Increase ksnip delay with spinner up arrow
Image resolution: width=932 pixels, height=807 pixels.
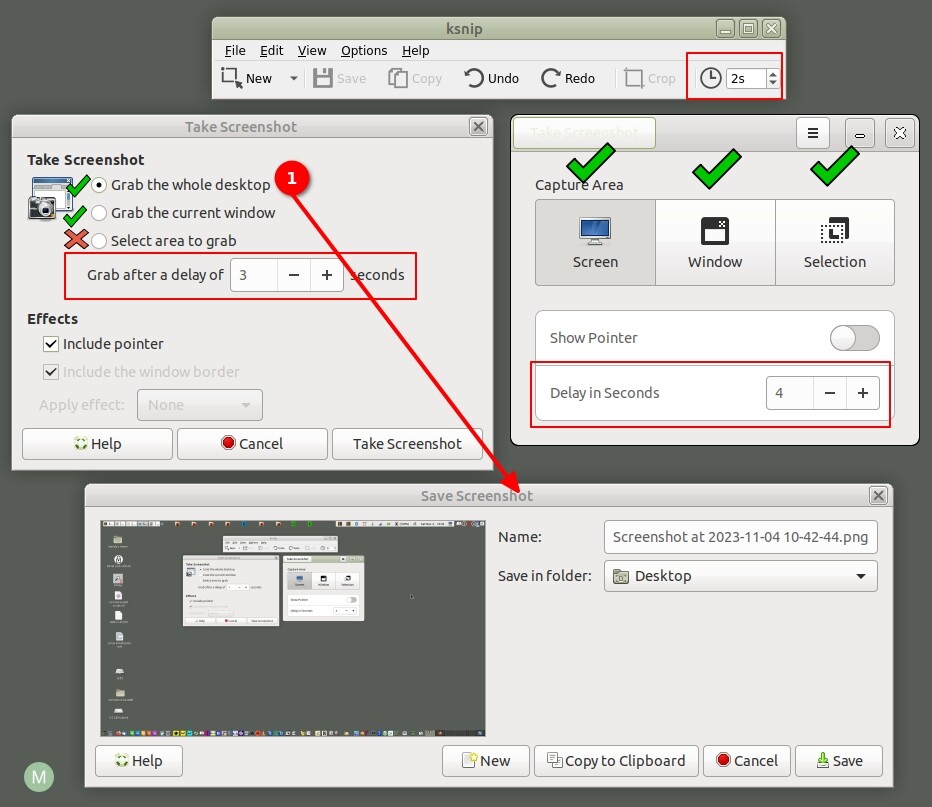pos(773,74)
